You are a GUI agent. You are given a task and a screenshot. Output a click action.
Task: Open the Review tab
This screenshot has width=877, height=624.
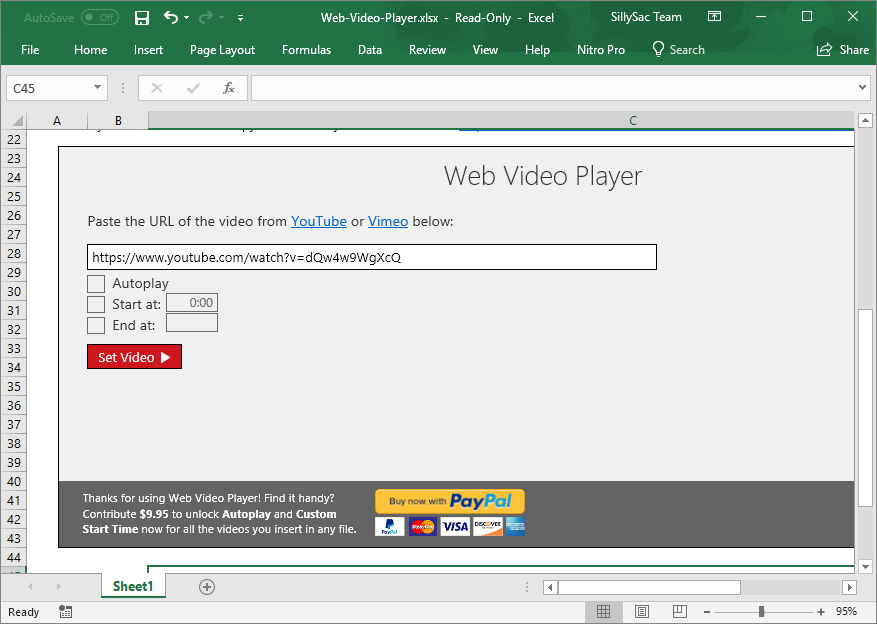click(x=427, y=50)
